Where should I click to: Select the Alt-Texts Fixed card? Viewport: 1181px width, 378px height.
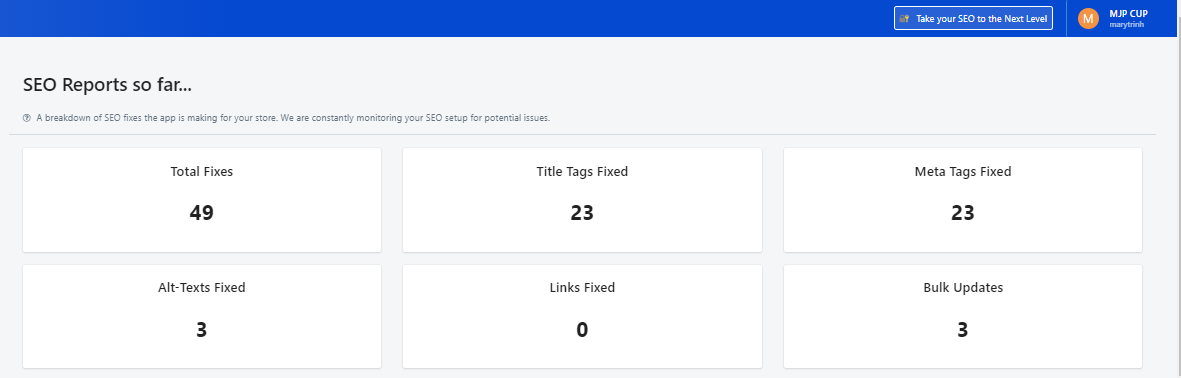pyautogui.click(x=202, y=316)
